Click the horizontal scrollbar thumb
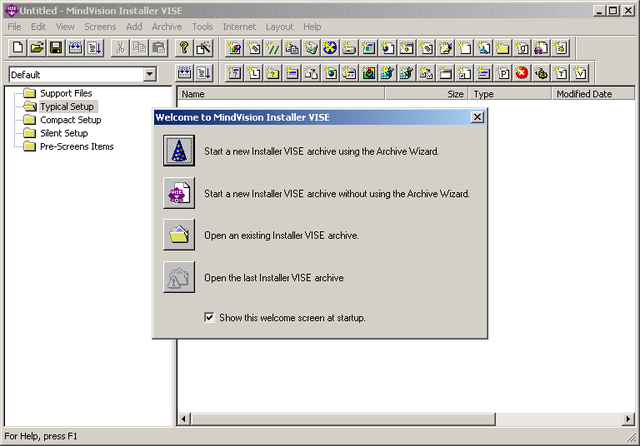 click(x=343, y=419)
